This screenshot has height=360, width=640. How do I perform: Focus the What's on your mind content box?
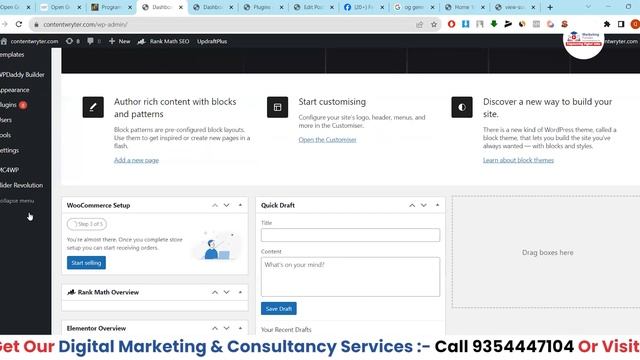point(350,277)
